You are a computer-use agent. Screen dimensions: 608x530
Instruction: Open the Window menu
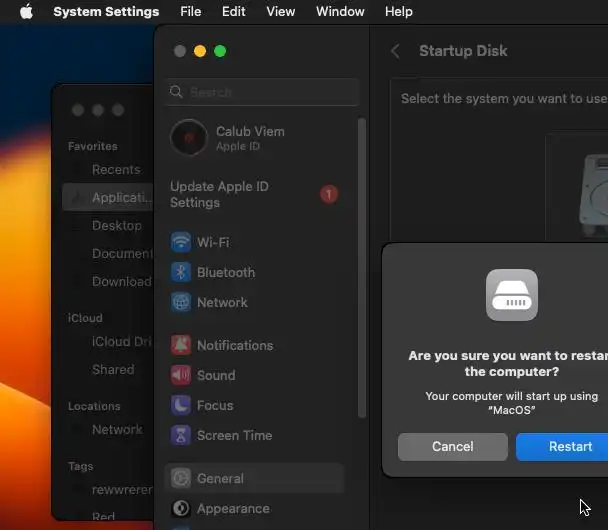pyautogui.click(x=340, y=12)
